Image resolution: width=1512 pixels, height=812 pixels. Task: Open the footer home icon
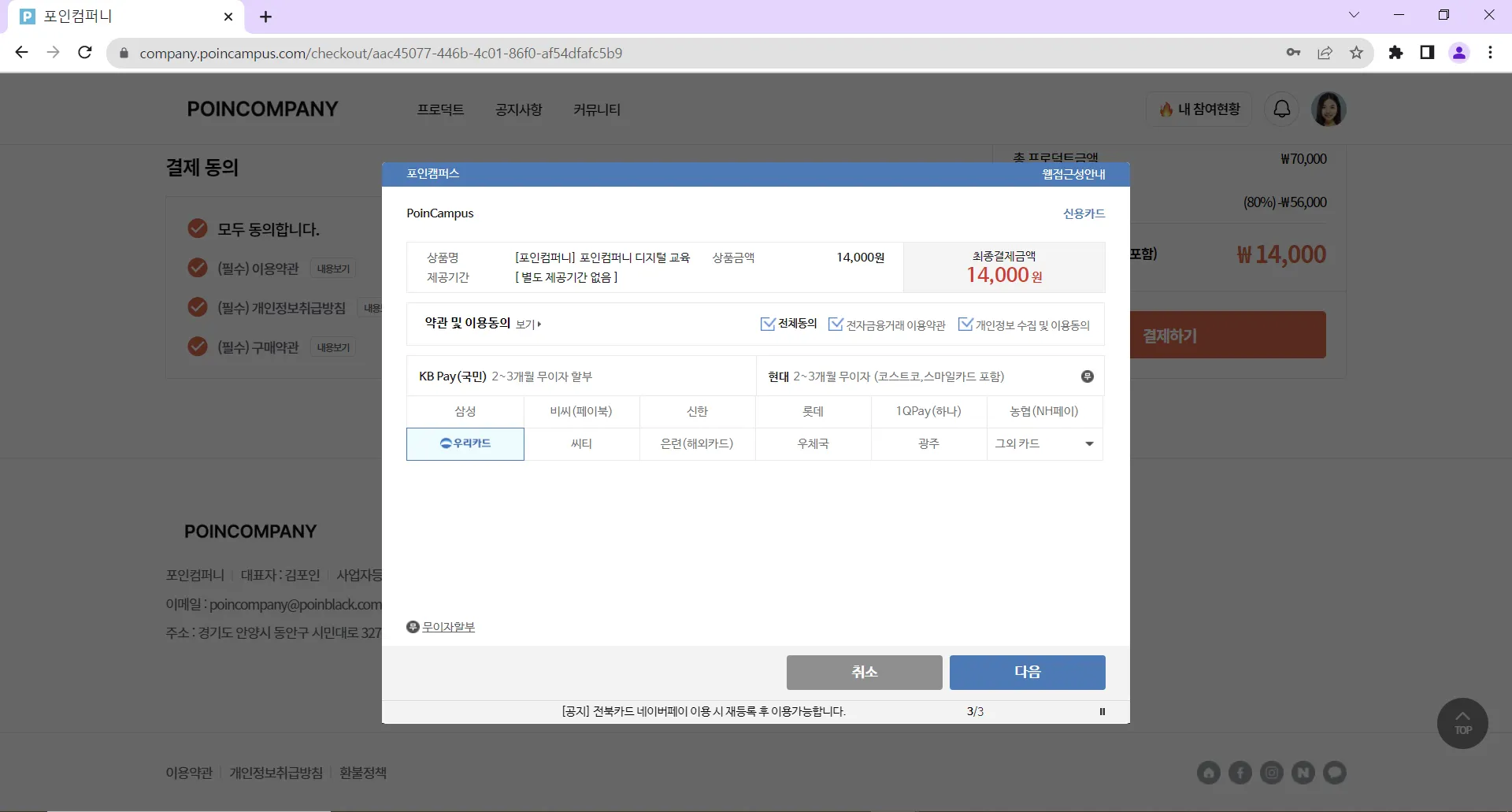pyautogui.click(x=1209, y=773)
